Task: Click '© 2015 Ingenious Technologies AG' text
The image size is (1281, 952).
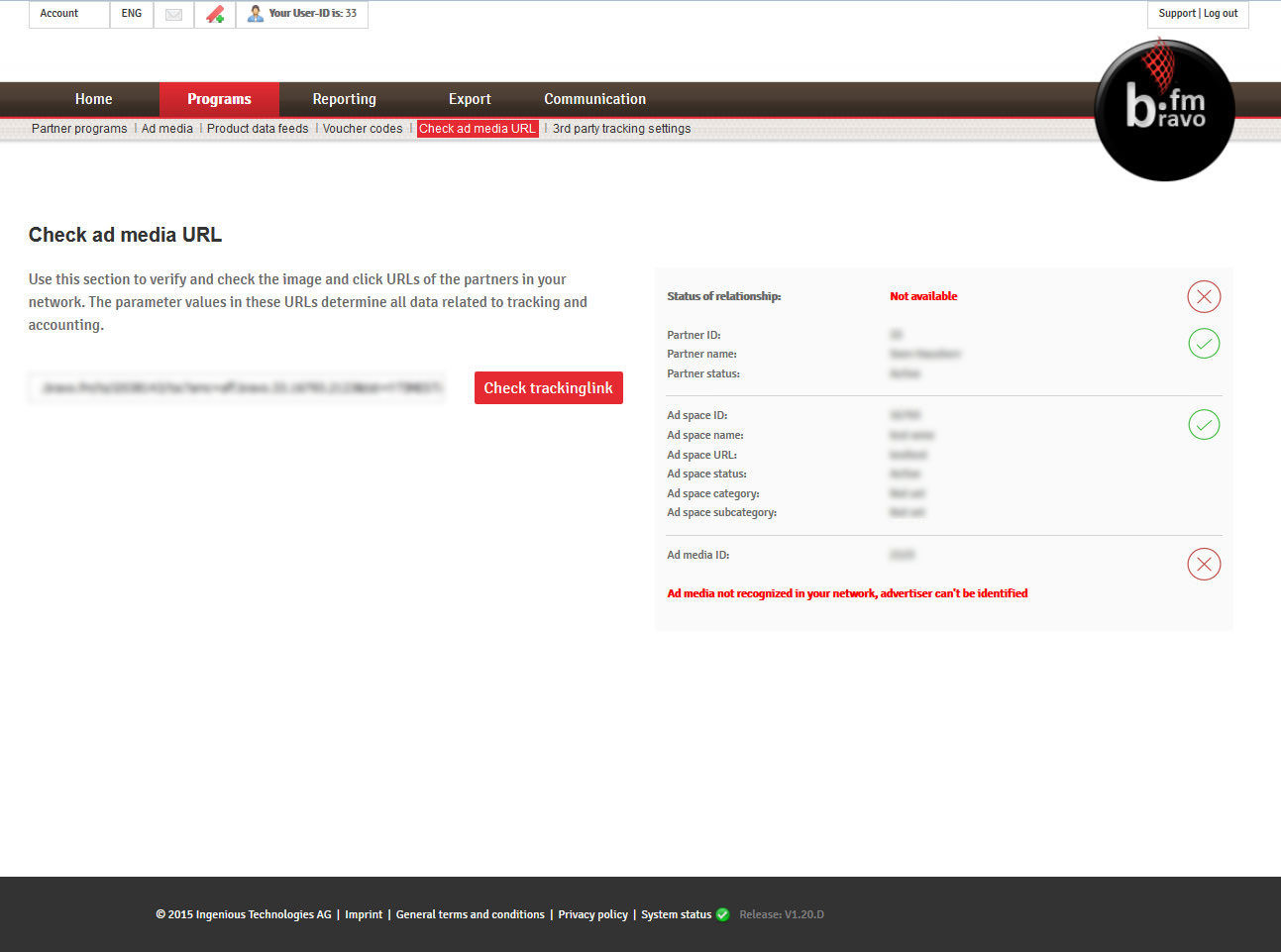Action: (x=244, y=914)
